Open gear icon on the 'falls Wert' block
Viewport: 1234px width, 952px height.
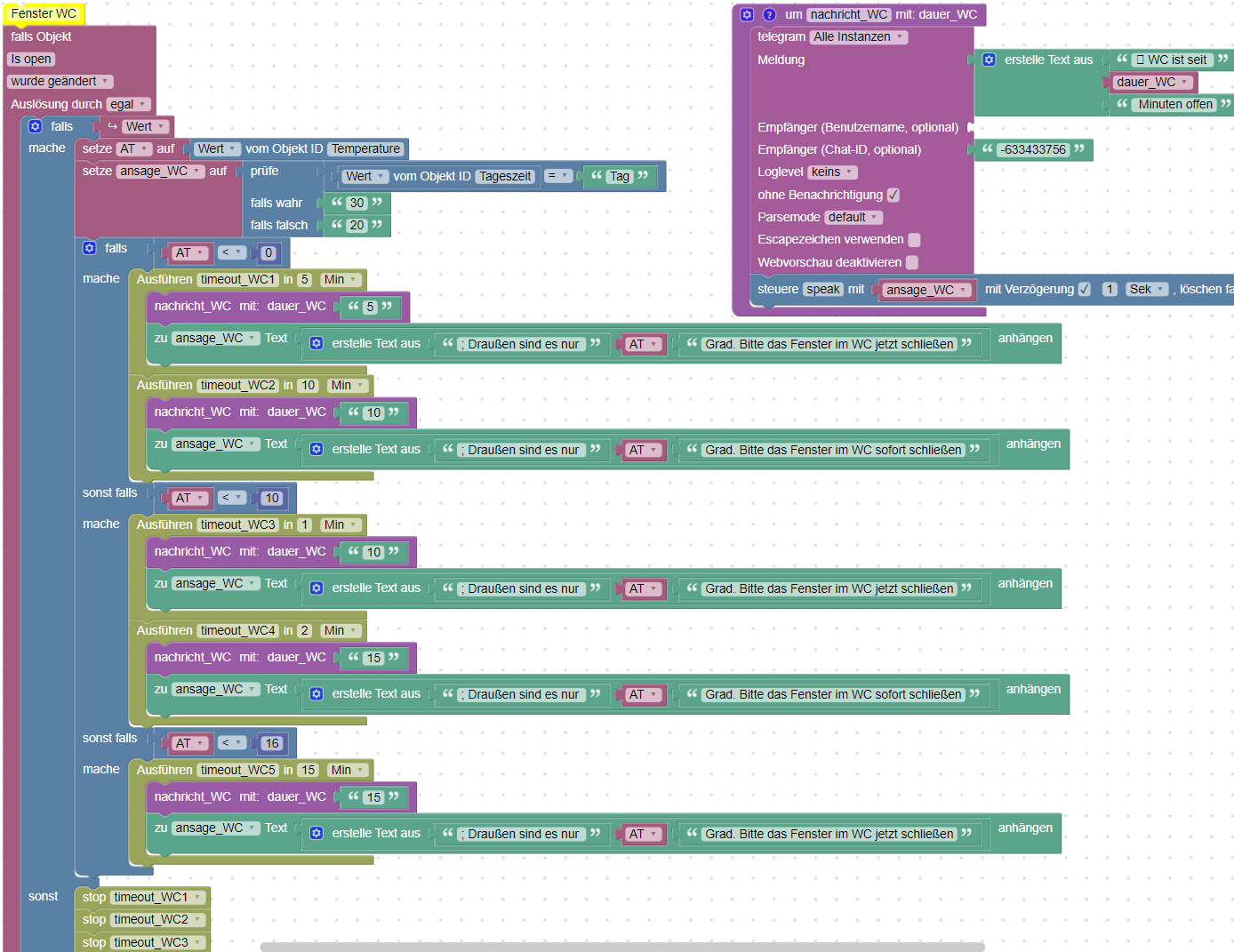pos(36,126)
